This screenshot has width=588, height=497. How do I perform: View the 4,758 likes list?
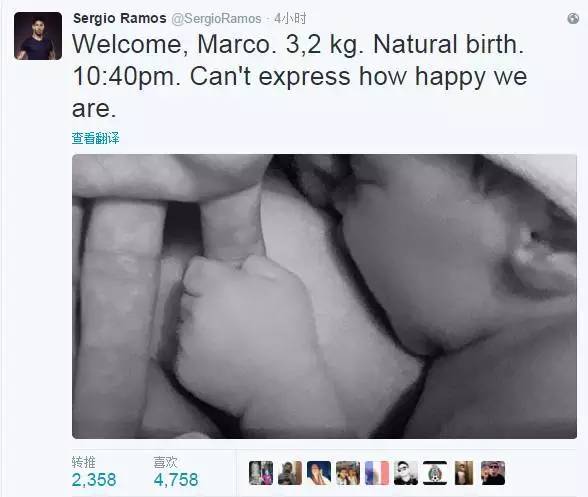click(176, 480)
